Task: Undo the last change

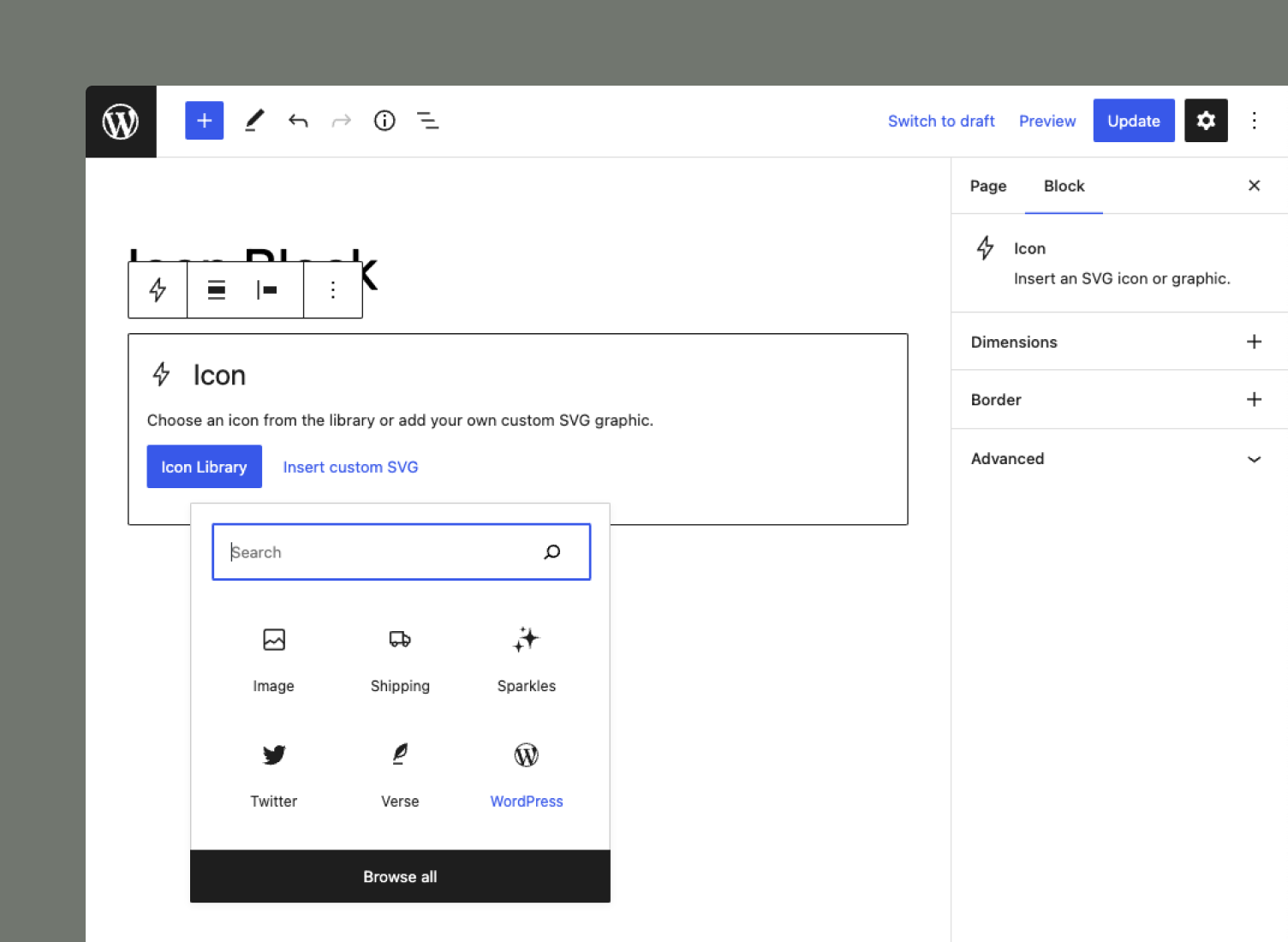Action: pyautogui.click(x=298, y=121)
